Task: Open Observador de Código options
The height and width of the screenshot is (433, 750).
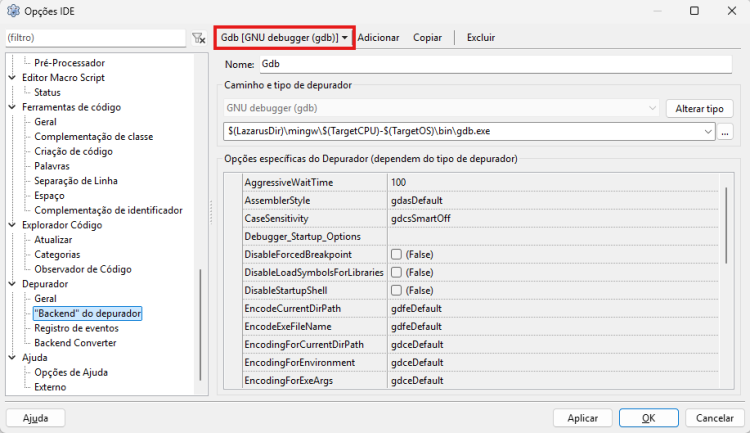Action: coord(83,269)
